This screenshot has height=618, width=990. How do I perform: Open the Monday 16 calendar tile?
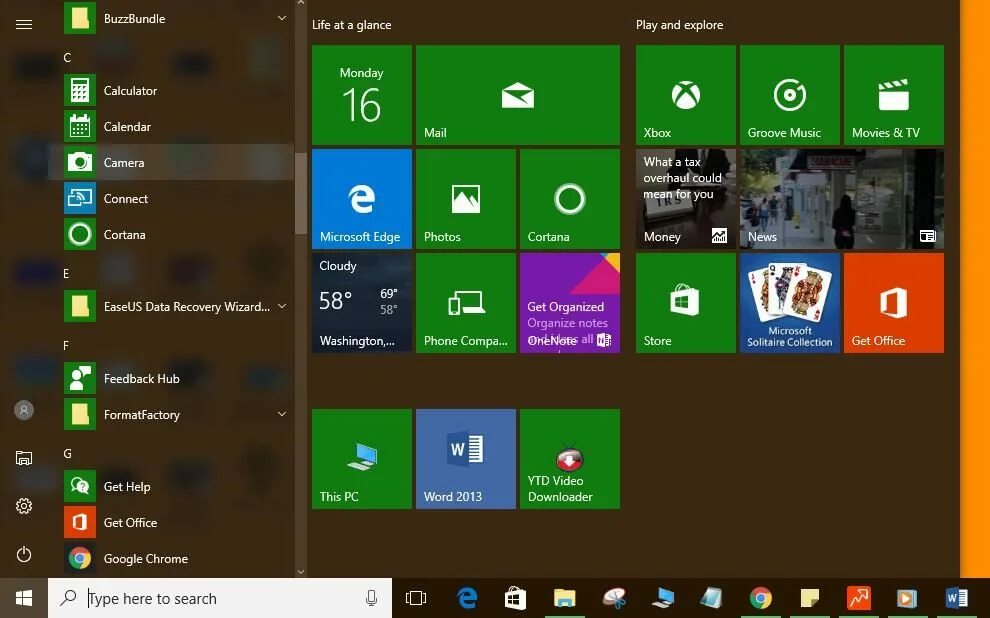click(362, 95)
